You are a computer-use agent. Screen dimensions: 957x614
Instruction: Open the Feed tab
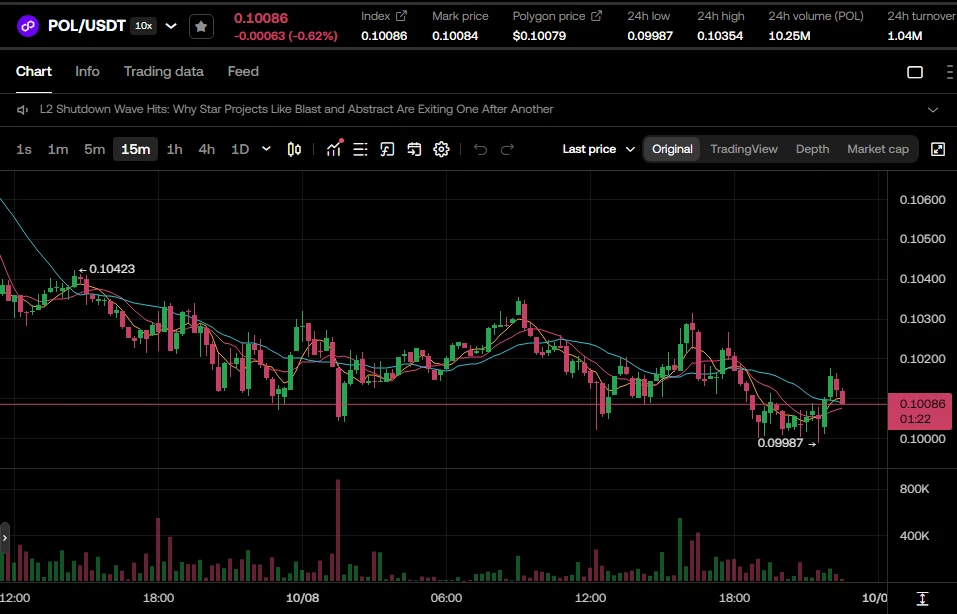point(243,71)
